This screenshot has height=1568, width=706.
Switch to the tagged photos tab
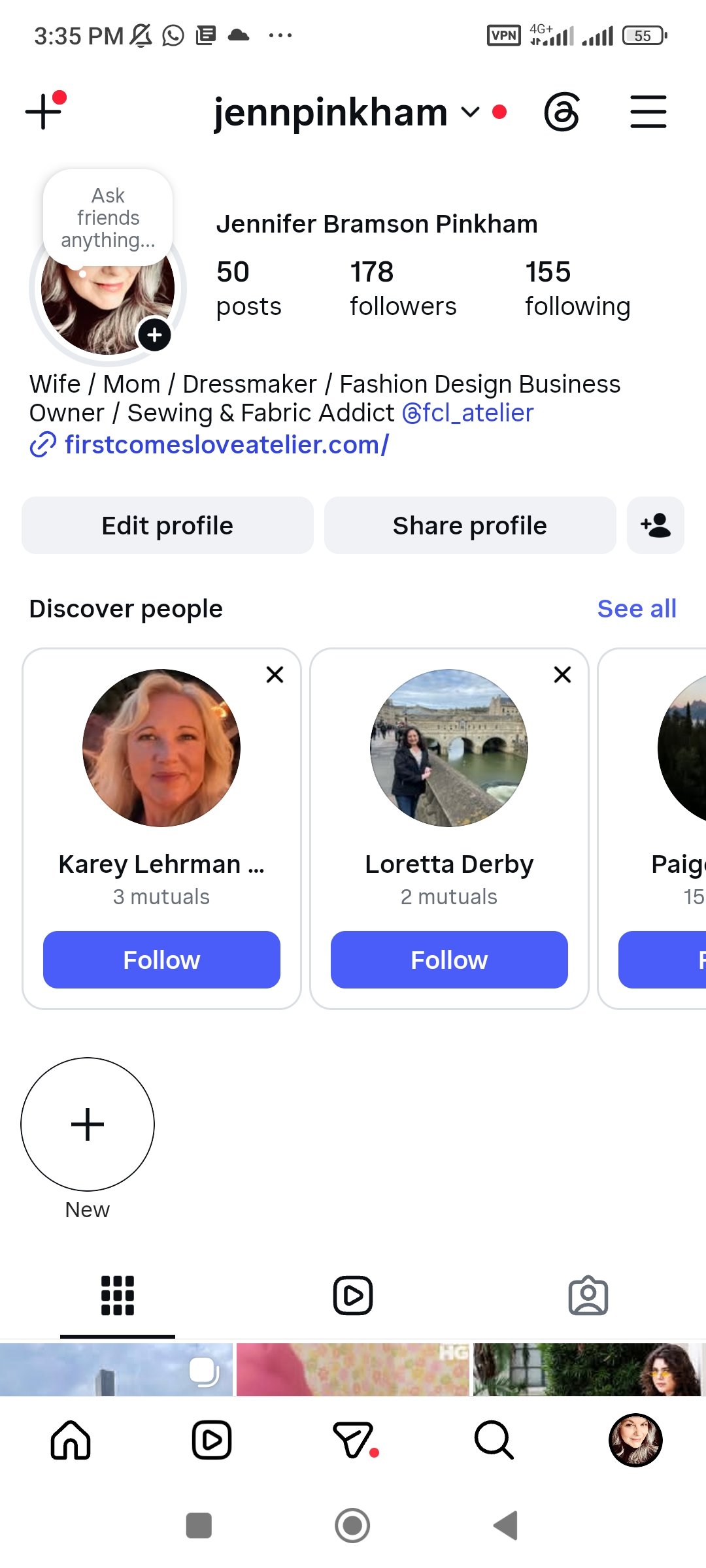588,1296
